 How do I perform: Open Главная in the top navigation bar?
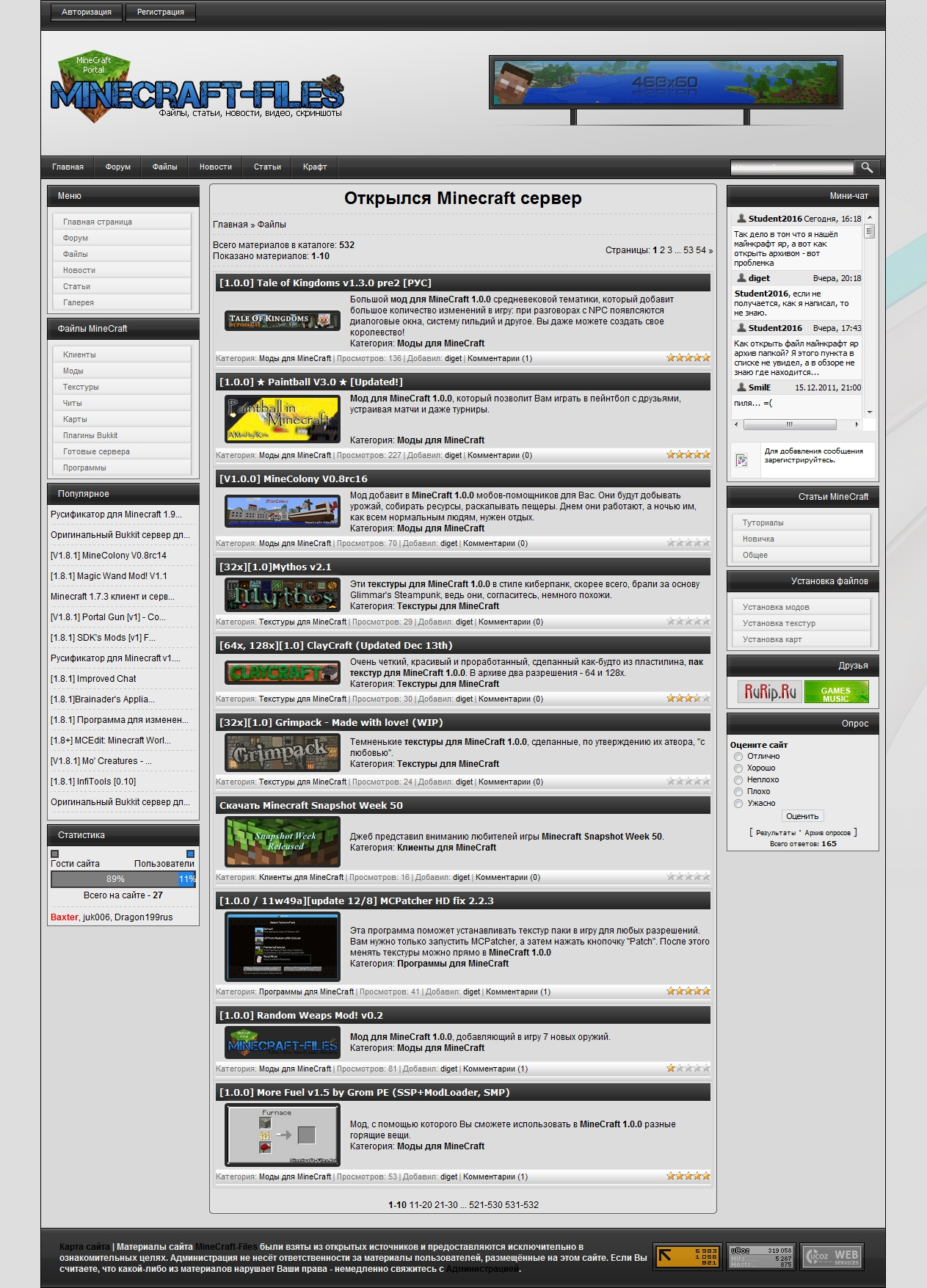(68, 167)
